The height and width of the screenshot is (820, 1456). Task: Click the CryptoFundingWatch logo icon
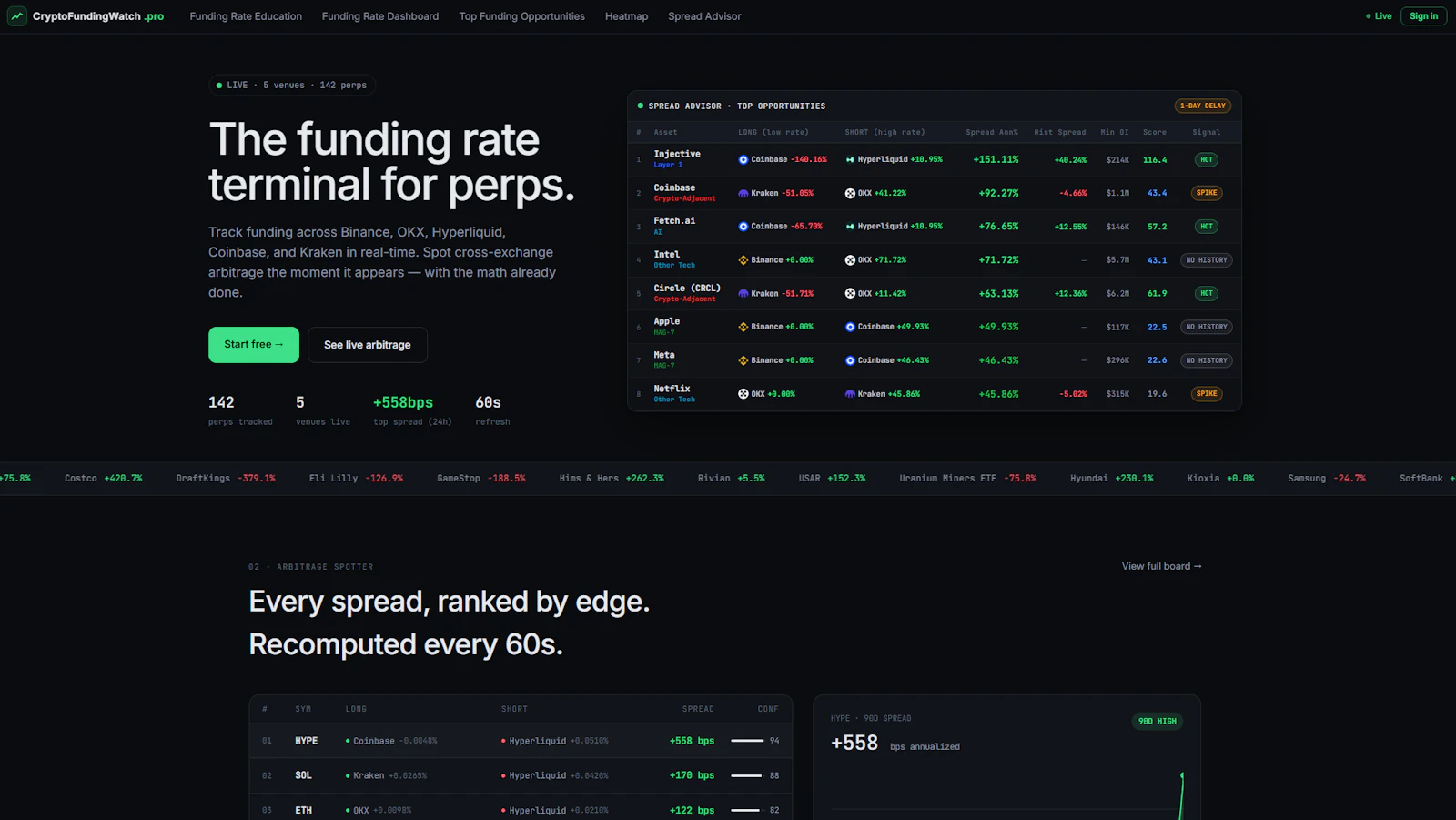pyautogui.click(x=17, y=16)
